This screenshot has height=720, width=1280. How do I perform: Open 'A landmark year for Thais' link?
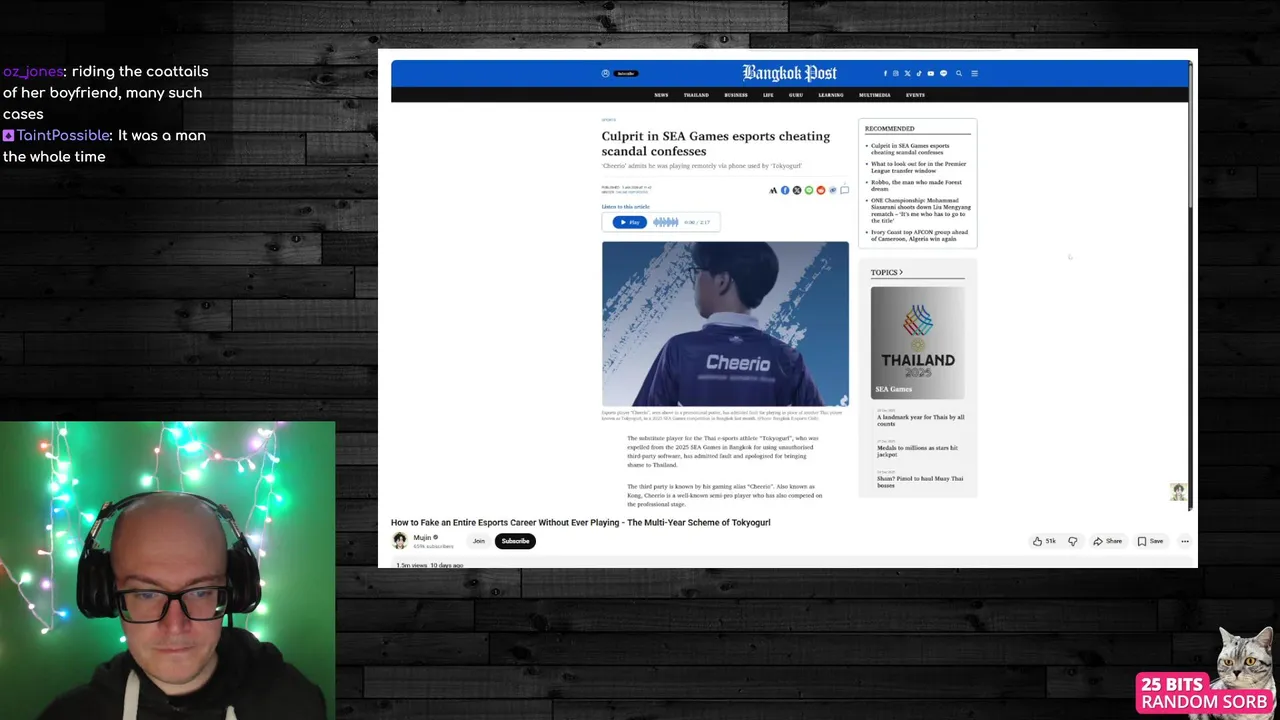[x=921, y=420]
